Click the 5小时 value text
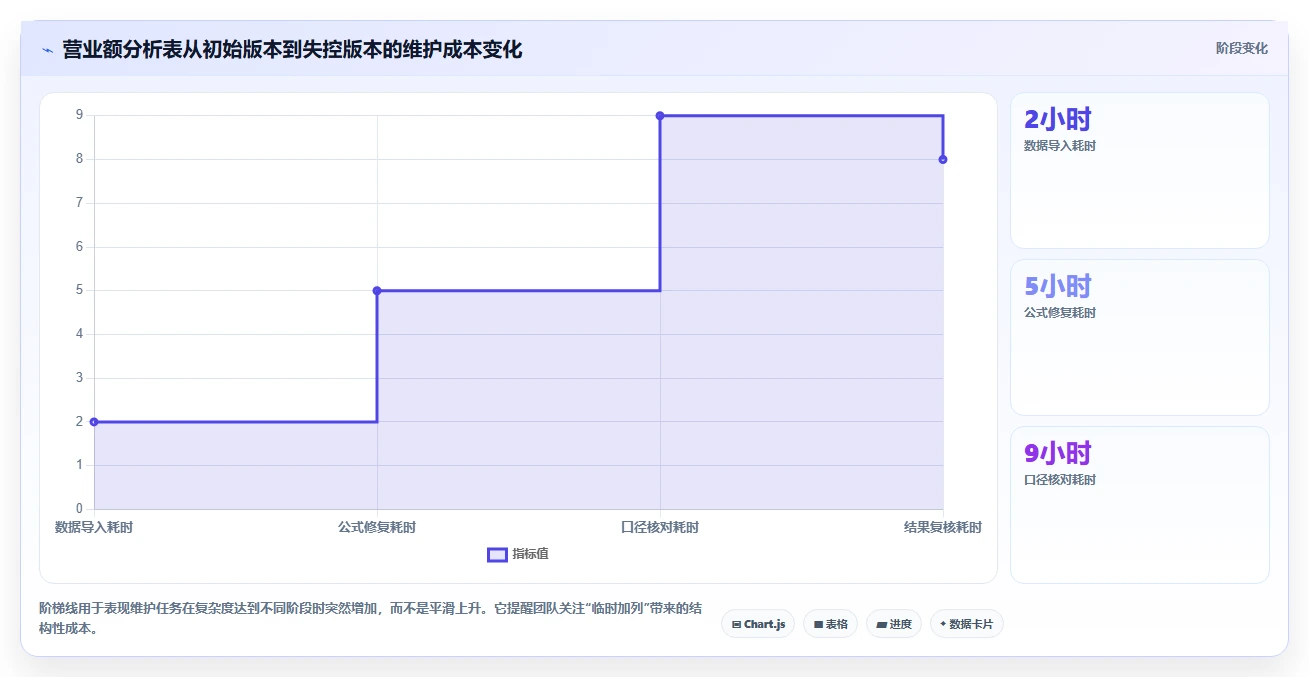 tap(1057, 287)
